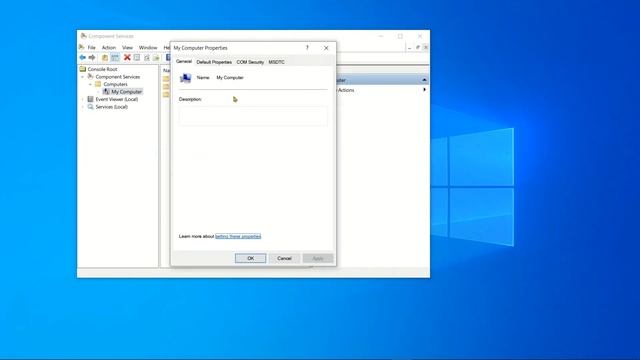Screen dimensions: 640x360
Task: Switch to the COM Security tab
Action: coord(250,62)
